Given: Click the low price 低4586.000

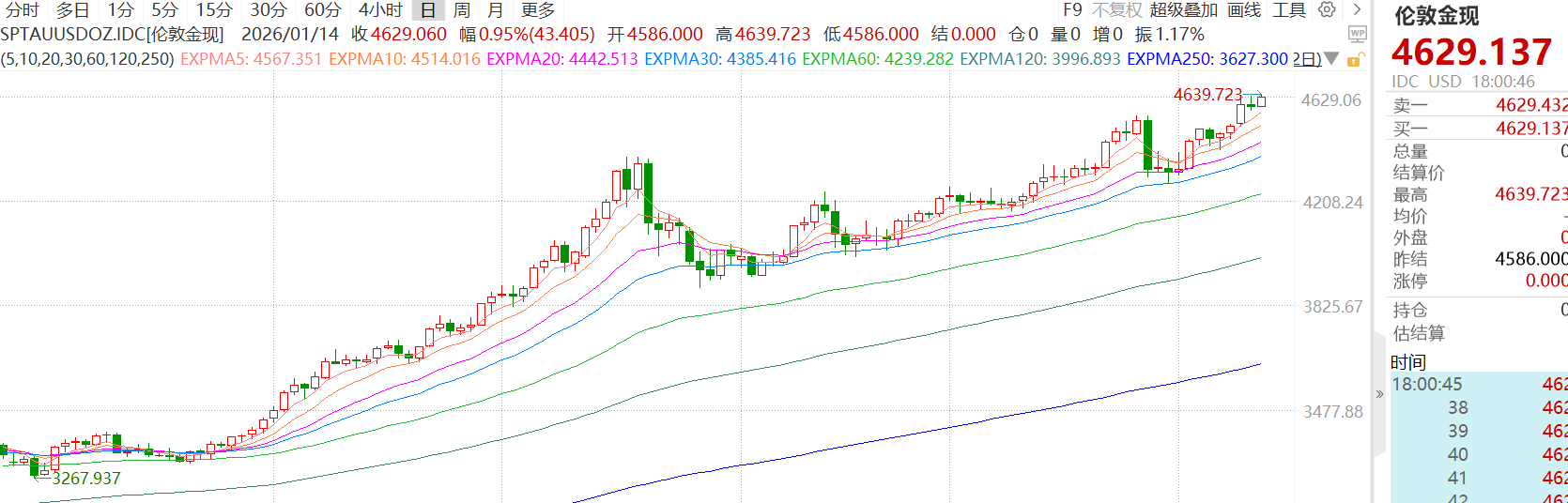Looking at the screenshot, I should tap(870, 35).
